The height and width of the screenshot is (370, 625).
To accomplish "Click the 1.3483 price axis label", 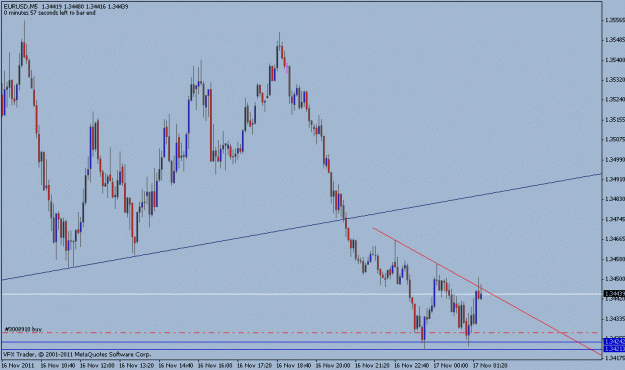I will (x=615, y=199).
